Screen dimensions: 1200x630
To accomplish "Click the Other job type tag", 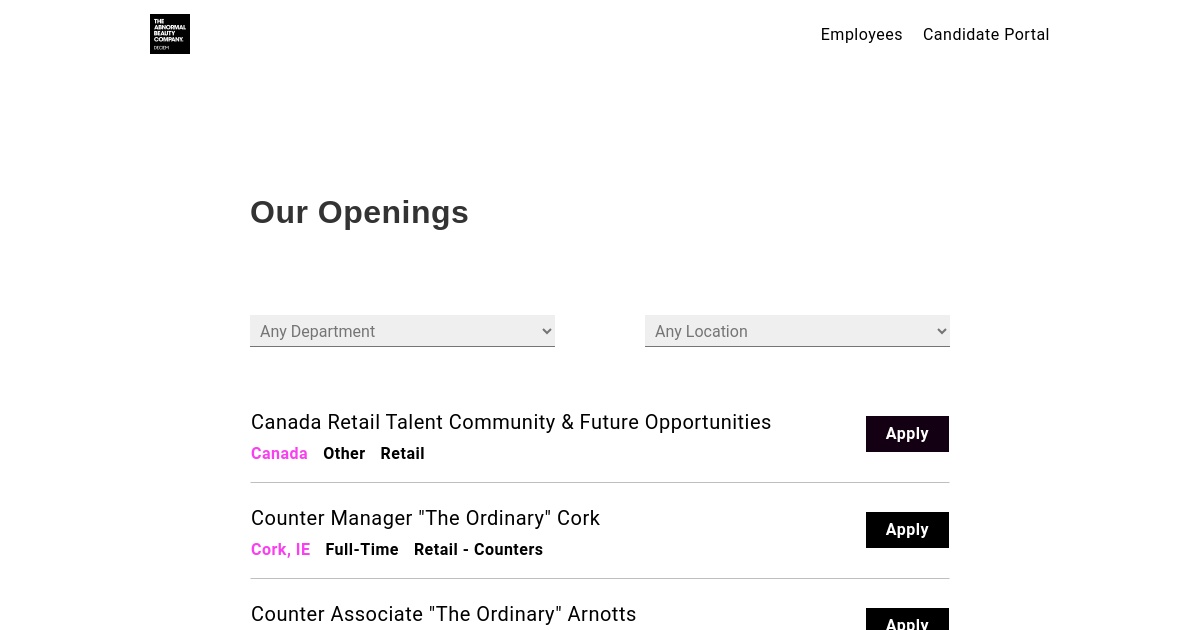I will 344,454.
